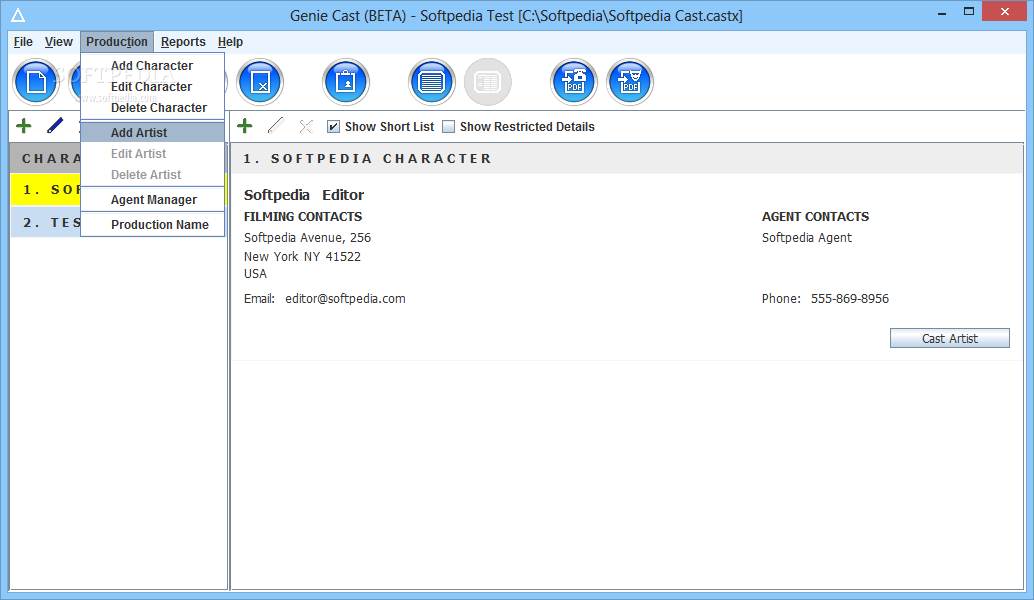Open the File menu
1034x600 pixels.
[23, 42]
